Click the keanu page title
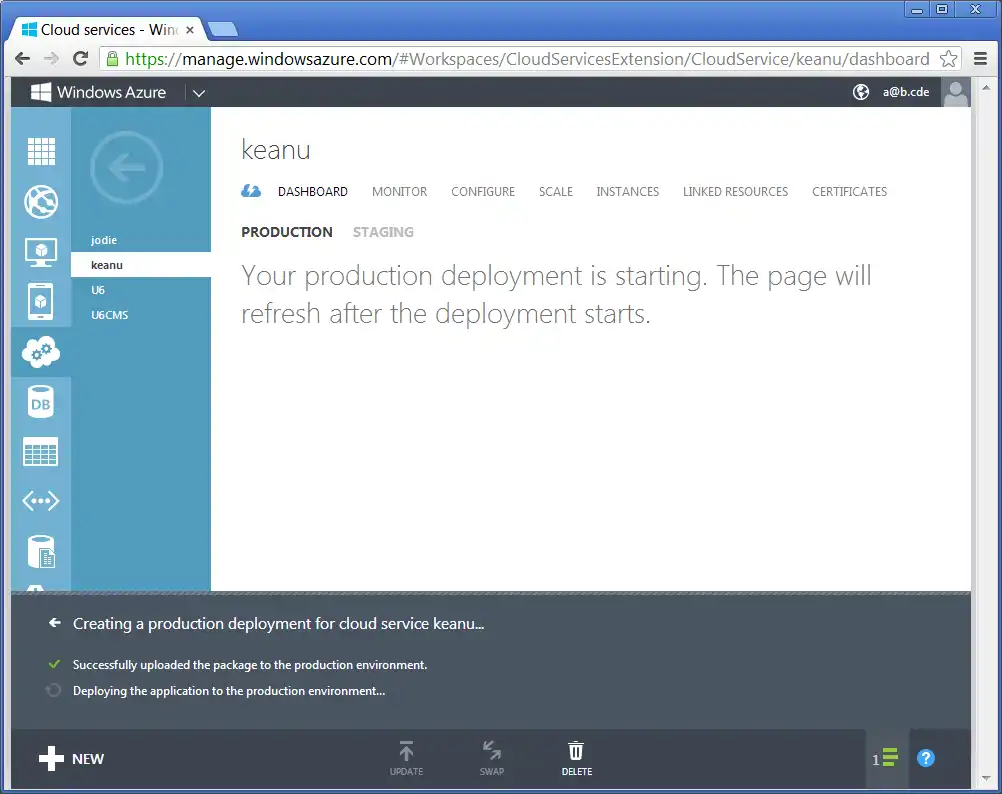The image size is (1002, 794). tap(275, 150)
